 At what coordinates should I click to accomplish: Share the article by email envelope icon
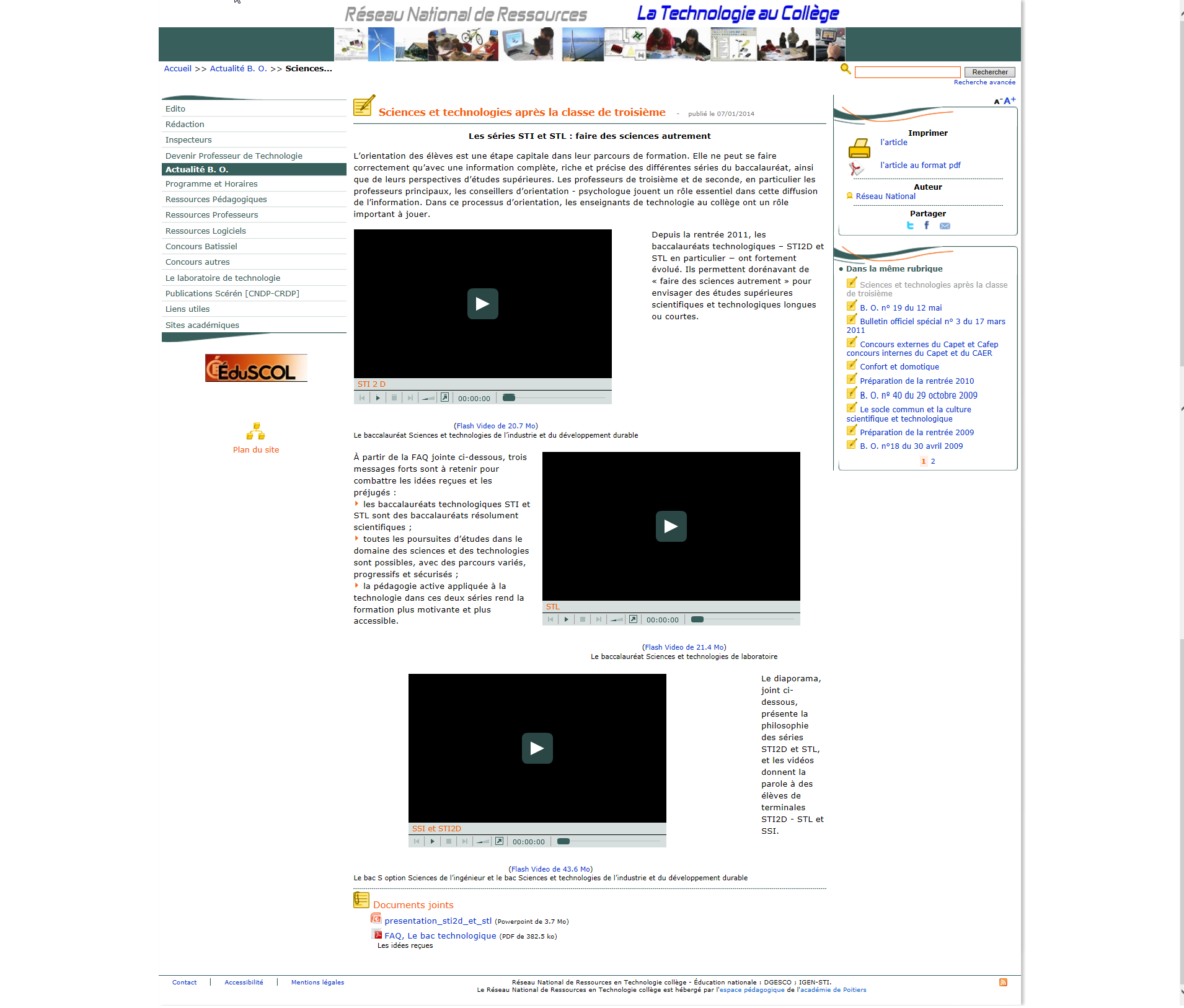pyautogui.click(x=945, y=226)
